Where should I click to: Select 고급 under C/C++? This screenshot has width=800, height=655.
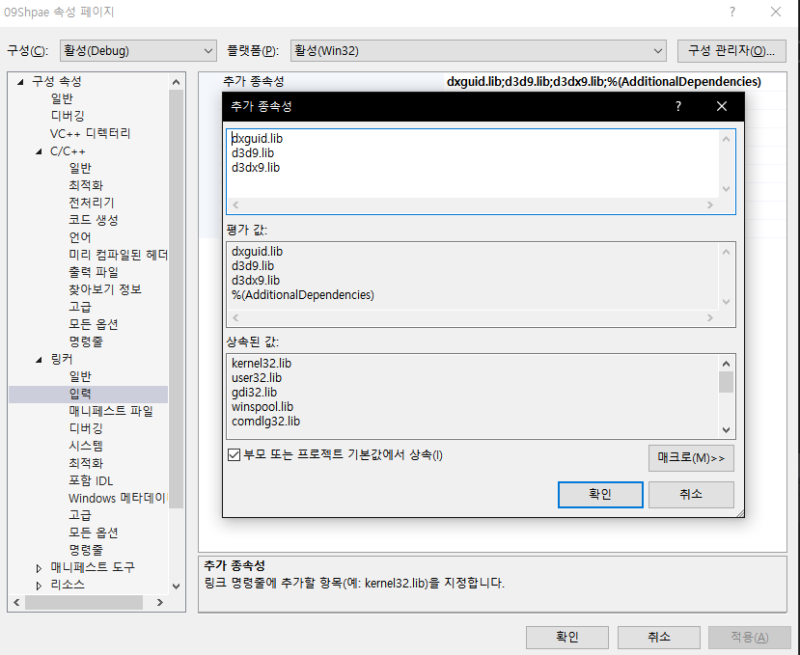tap(80, 307)
